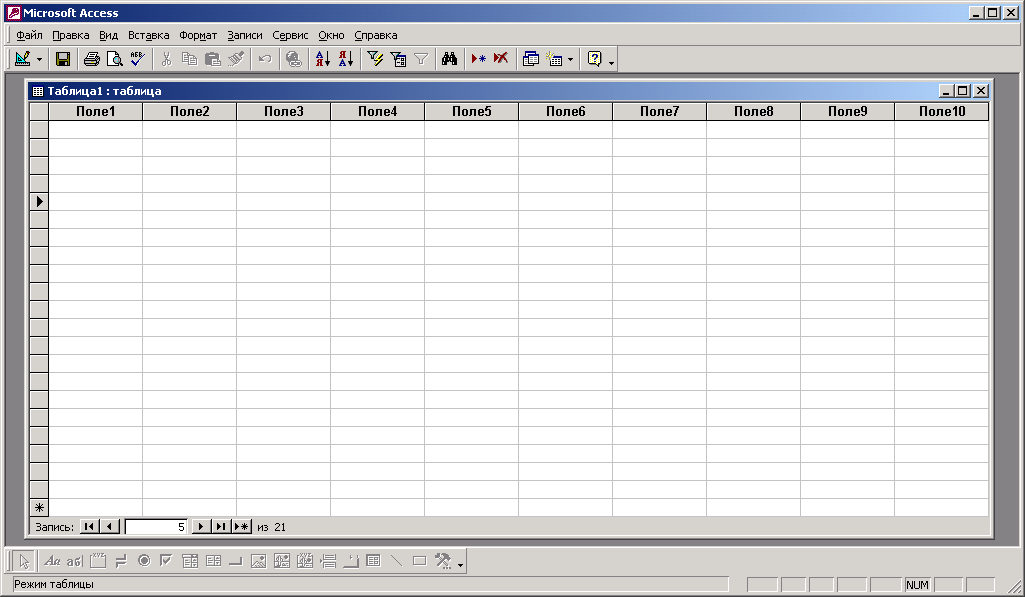Open the Формат menu
This screenshot has height=597, width=1025.
point(198,35)
